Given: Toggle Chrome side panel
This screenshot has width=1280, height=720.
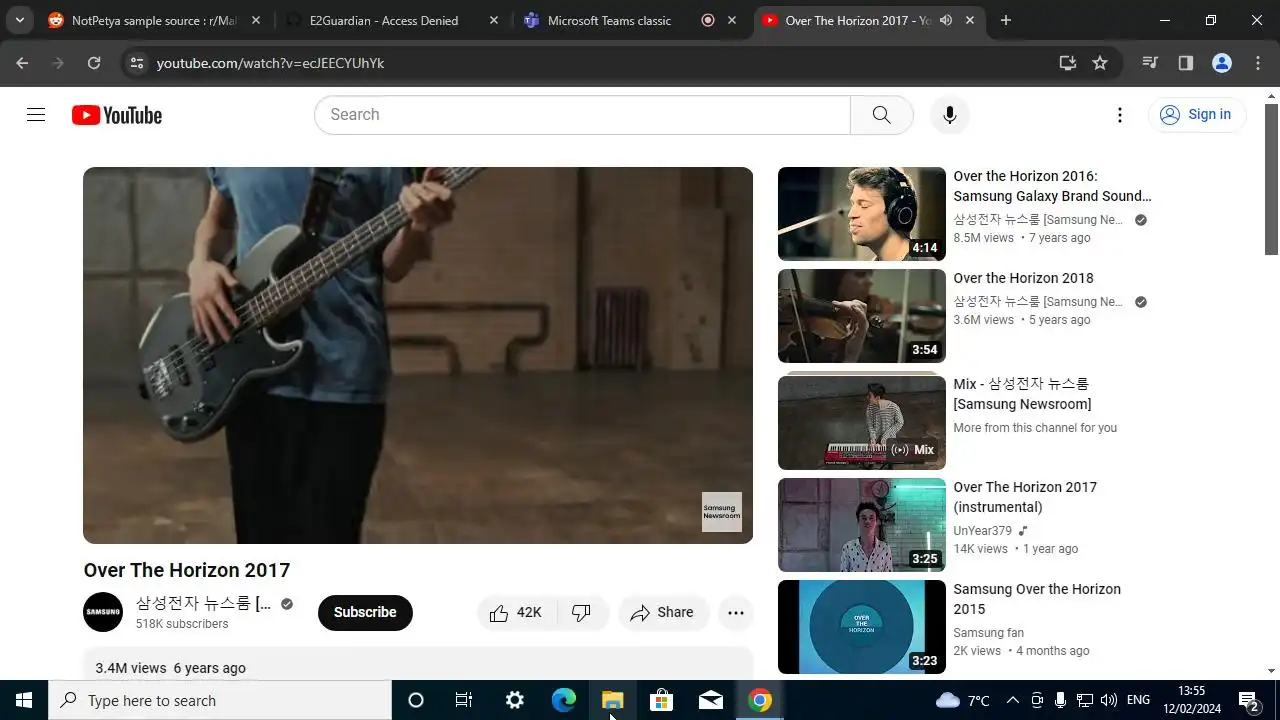Looking at the screenshot, I should 1186,63.
